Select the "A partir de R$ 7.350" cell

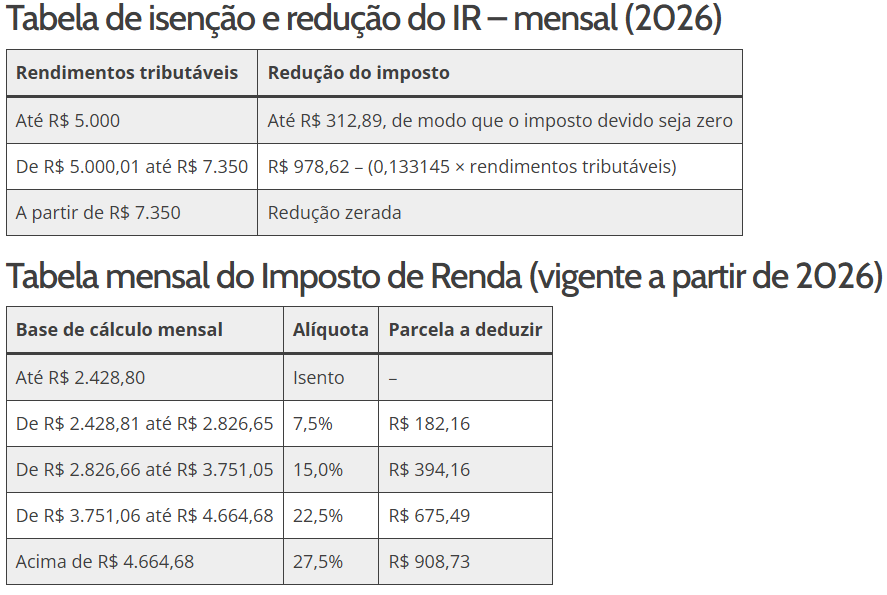98,213
